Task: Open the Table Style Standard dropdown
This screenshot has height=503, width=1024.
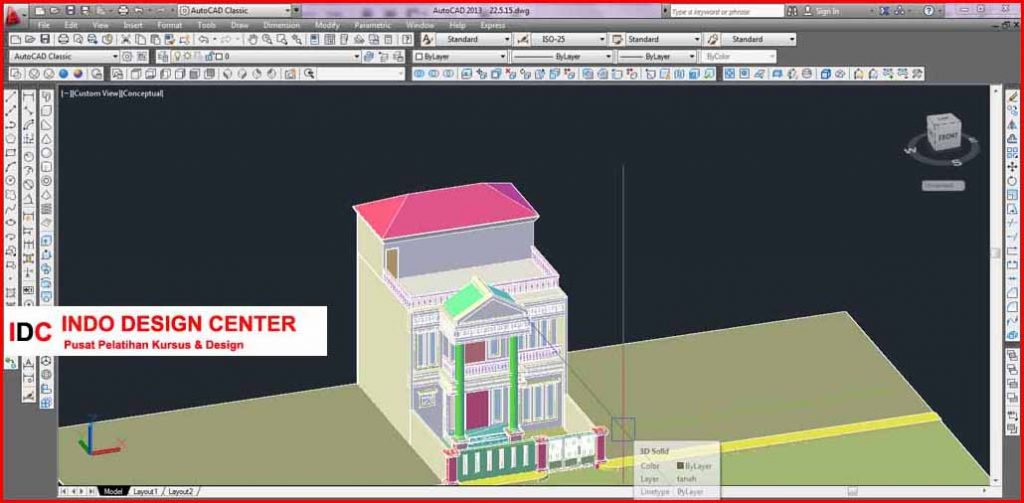Action: (x=664, y=40)
